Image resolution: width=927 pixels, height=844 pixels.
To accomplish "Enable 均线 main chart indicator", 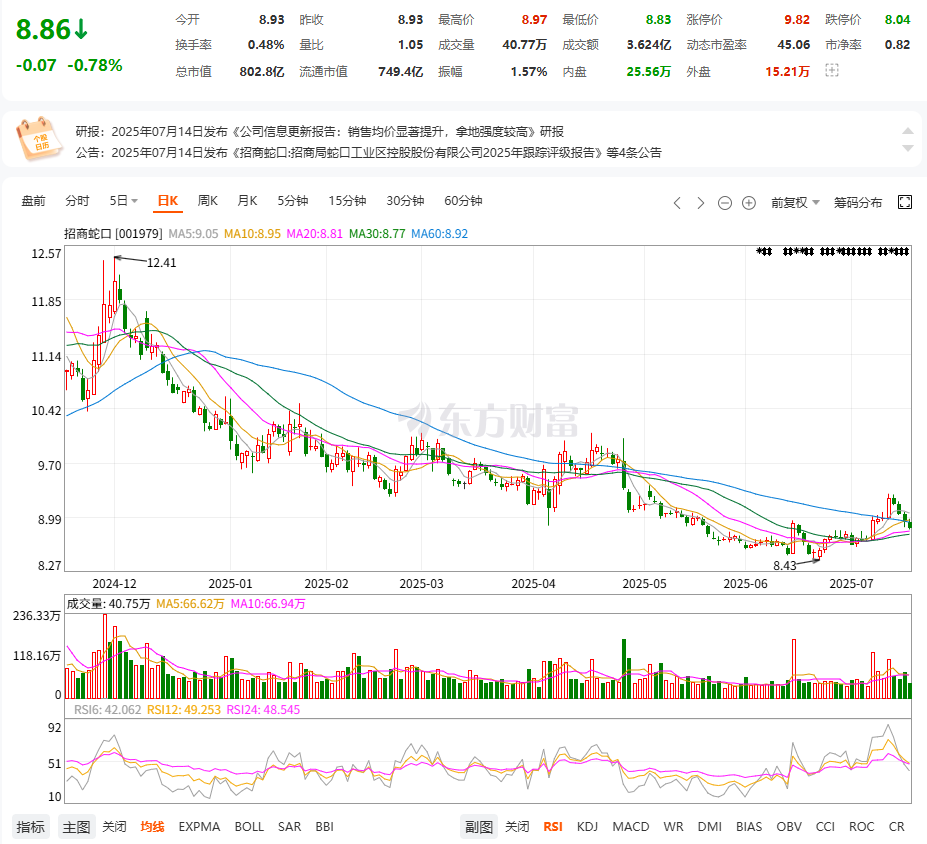I will click(x=152, y=826).
